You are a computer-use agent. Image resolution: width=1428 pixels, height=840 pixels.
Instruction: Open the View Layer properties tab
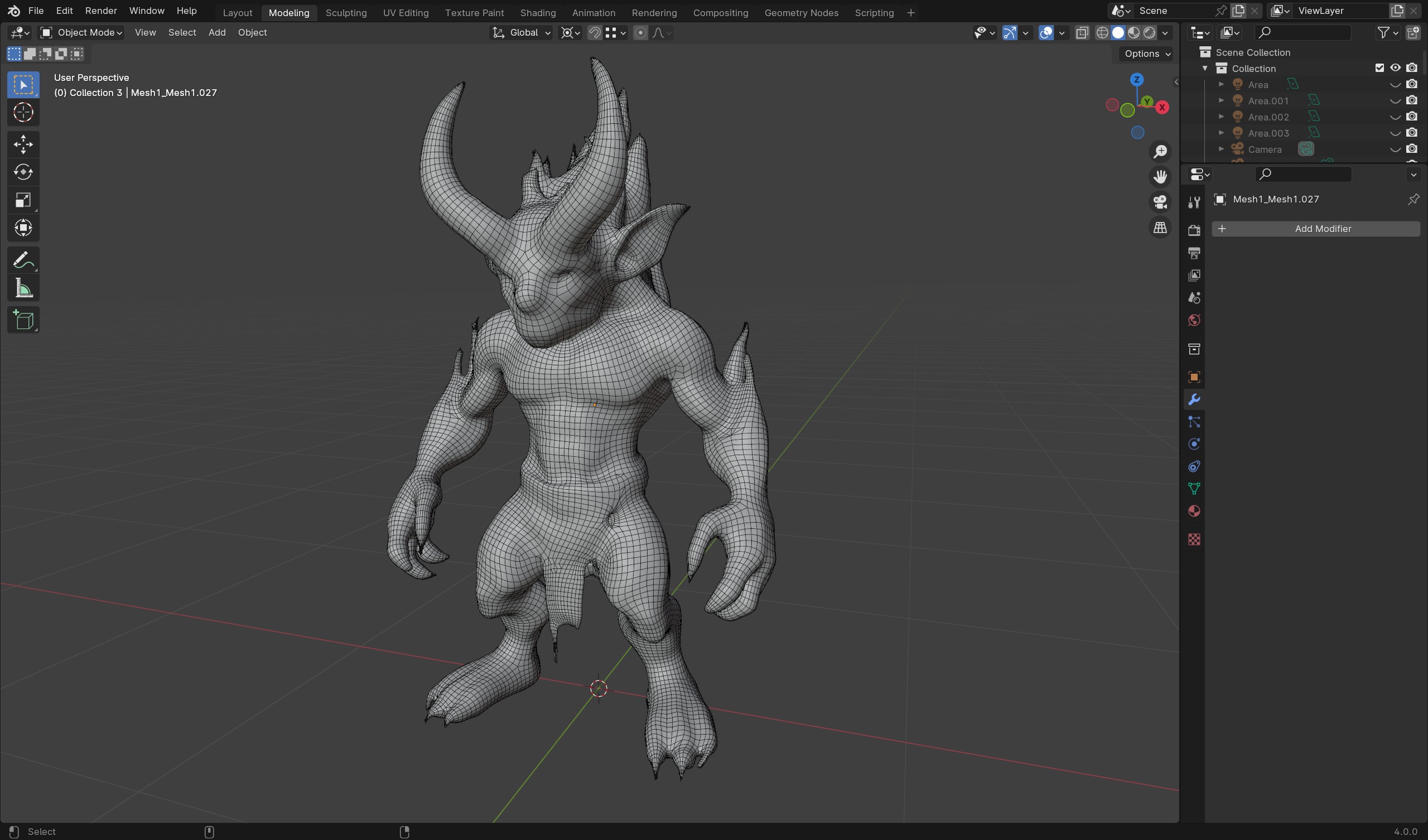click(1194, 276)
